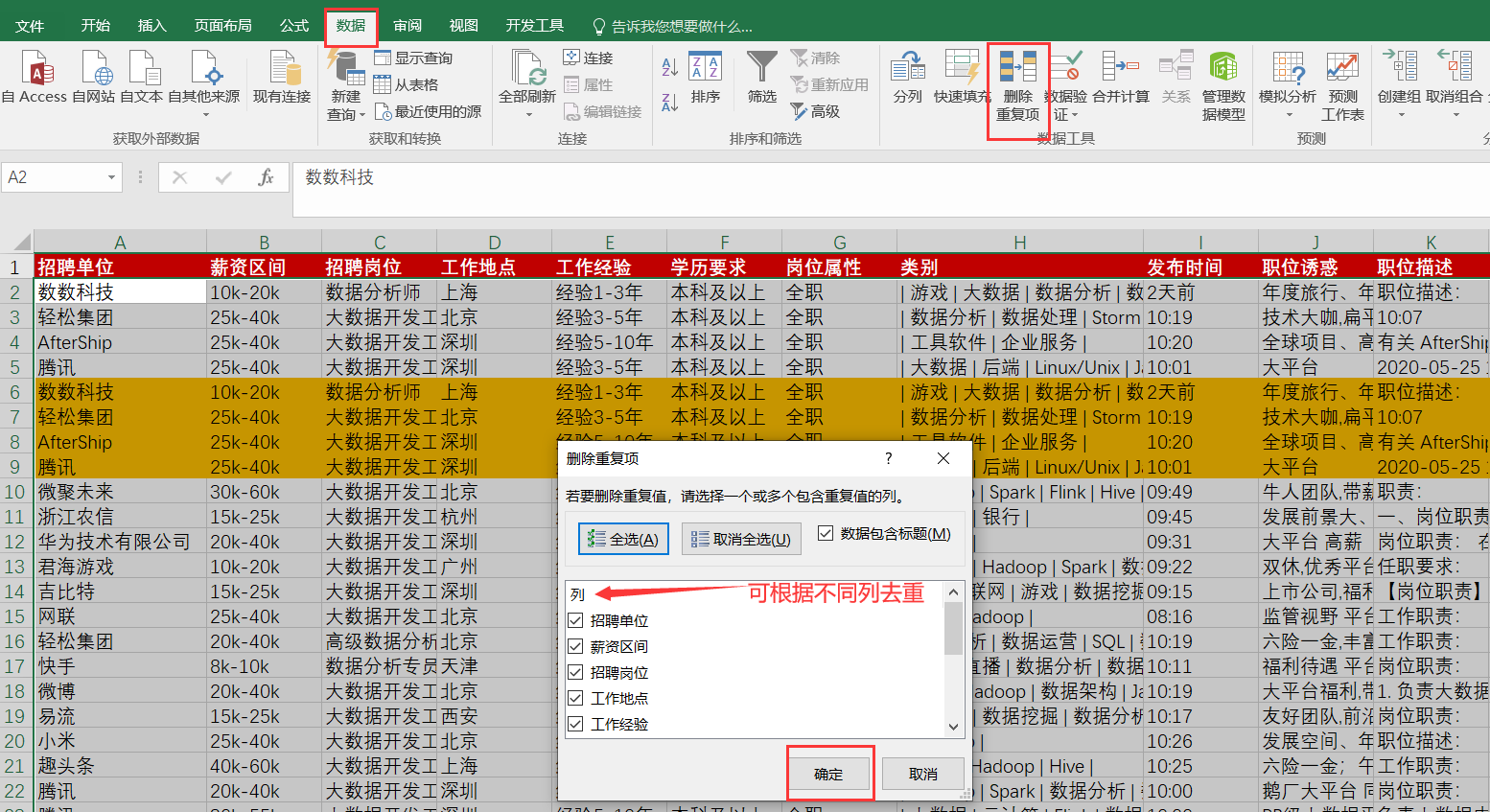
Task: Switch to the 开始 home tab
Action: tap(95, 26)
